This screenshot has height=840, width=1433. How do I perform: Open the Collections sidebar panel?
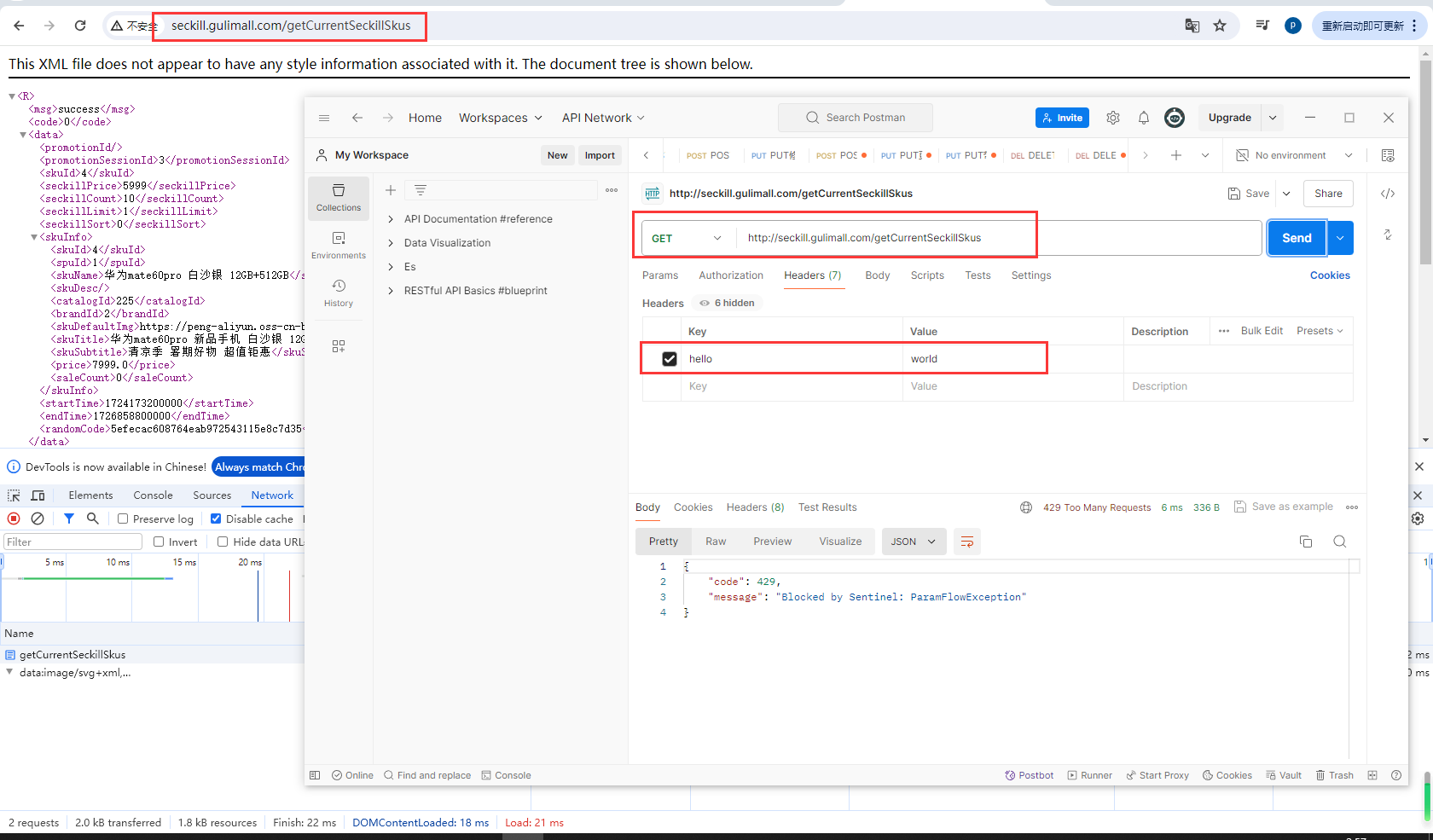[339, 197]
